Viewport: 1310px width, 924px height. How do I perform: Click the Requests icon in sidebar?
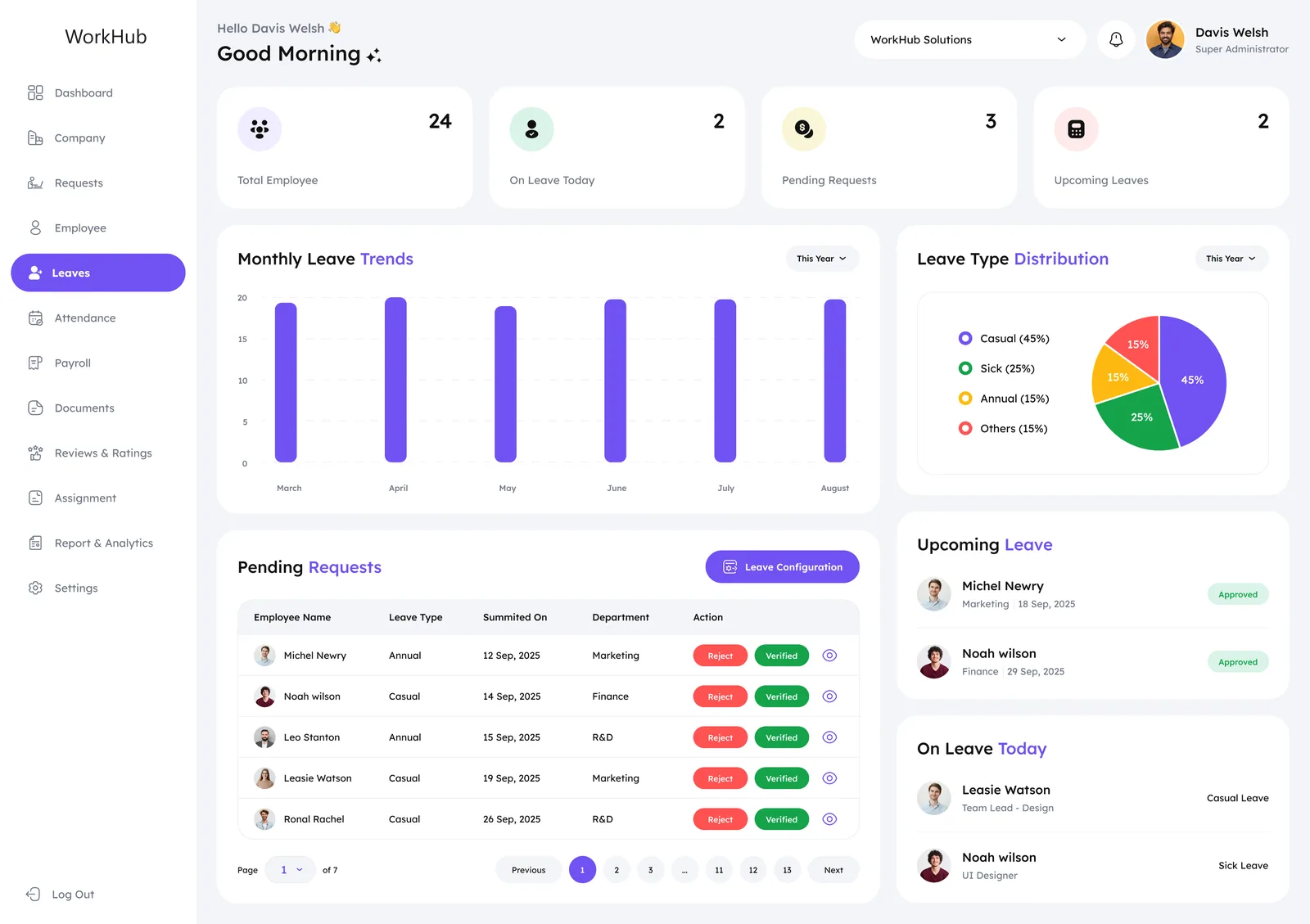point(35,183)
